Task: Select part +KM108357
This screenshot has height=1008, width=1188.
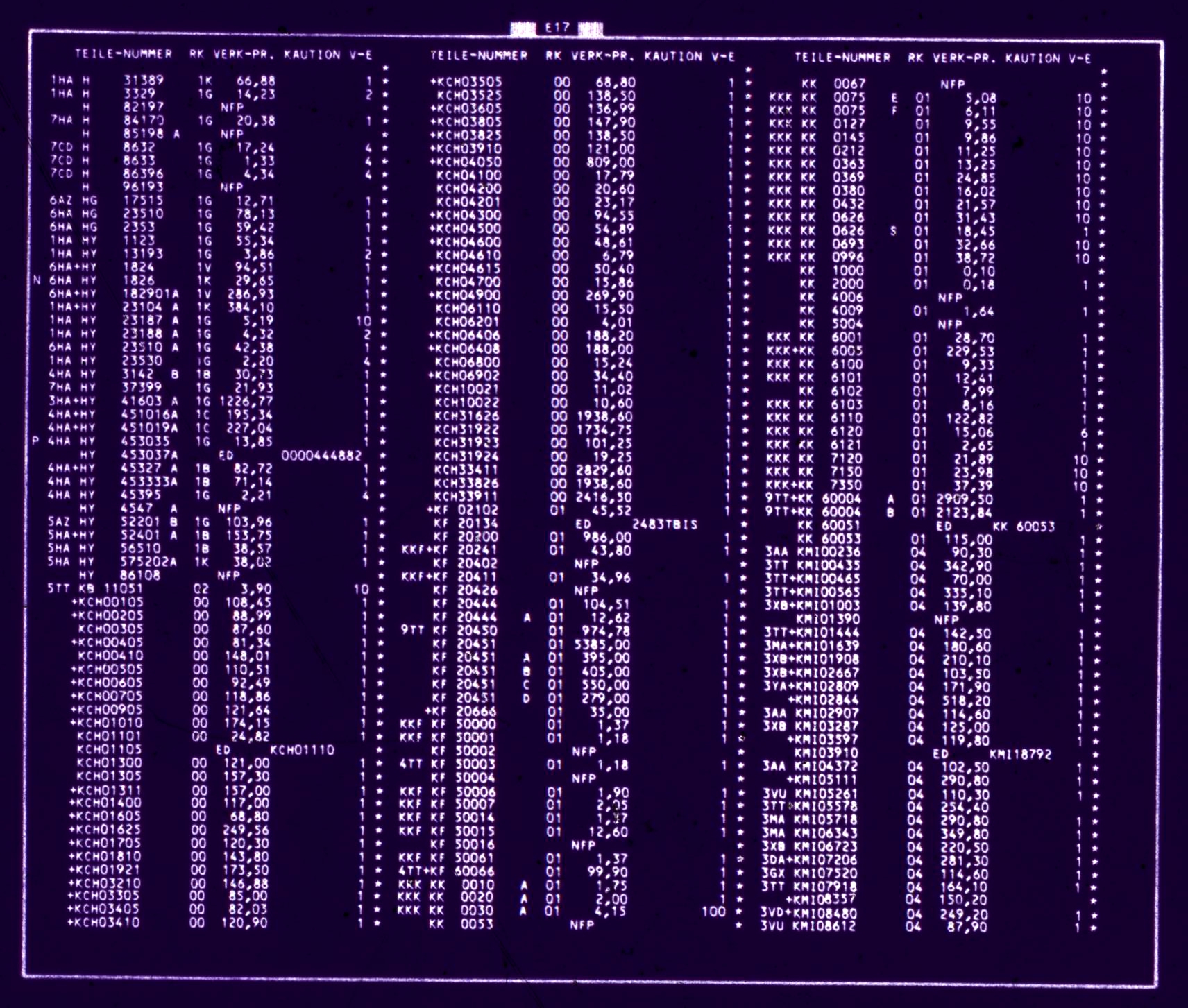Action: coord(821,900)
